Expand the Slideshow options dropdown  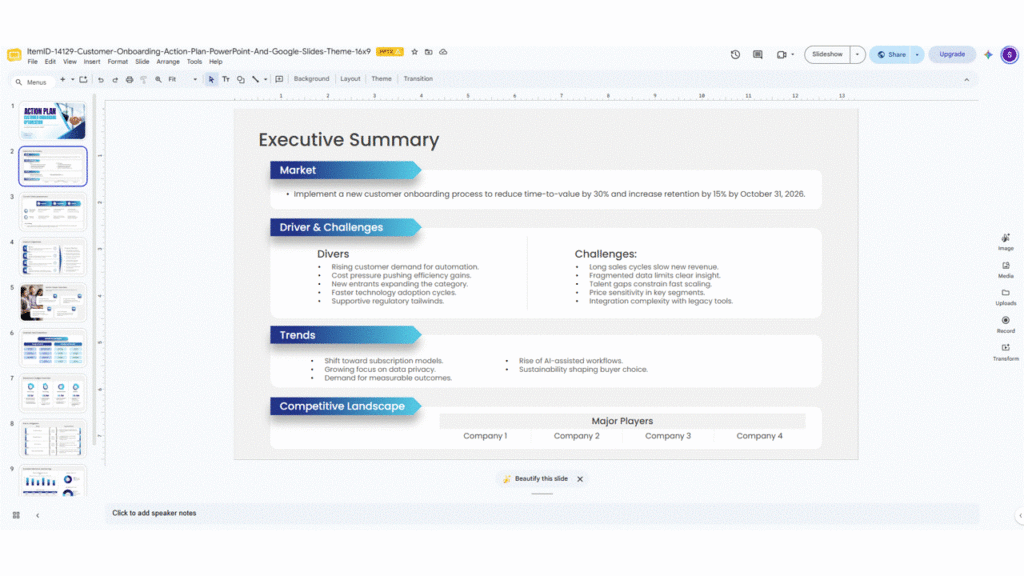[857, 55]
